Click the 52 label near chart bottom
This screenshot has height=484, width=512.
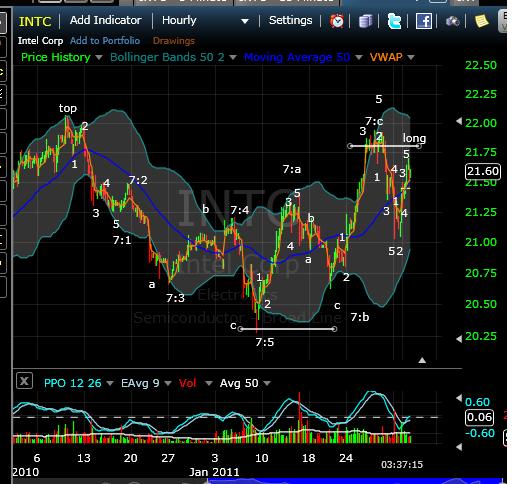tap(396, 251)
